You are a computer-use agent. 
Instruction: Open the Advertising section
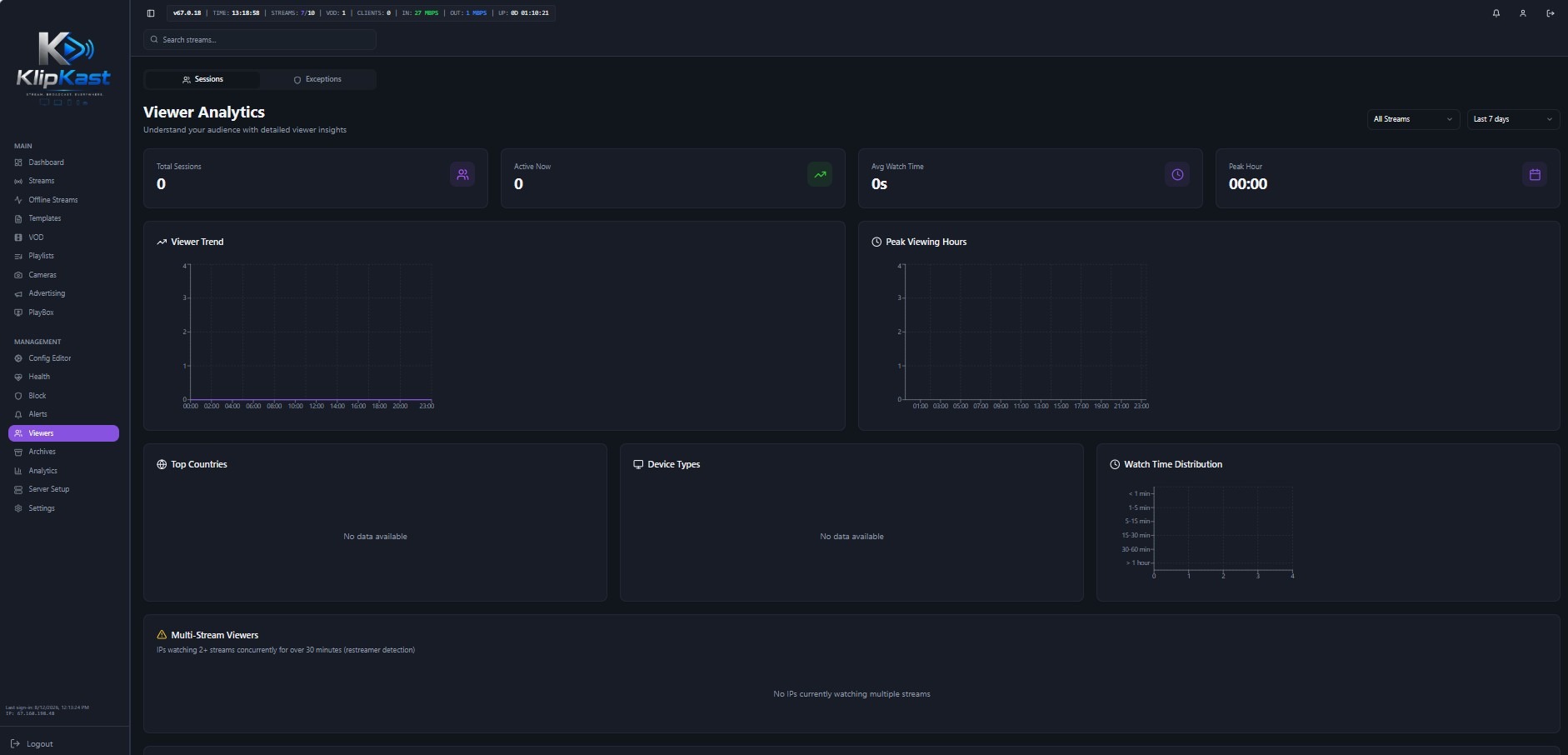[64, 293]
